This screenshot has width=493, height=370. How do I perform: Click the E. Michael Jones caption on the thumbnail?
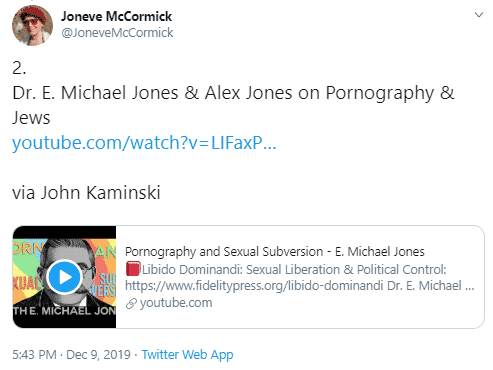click(x=64, y=311)
